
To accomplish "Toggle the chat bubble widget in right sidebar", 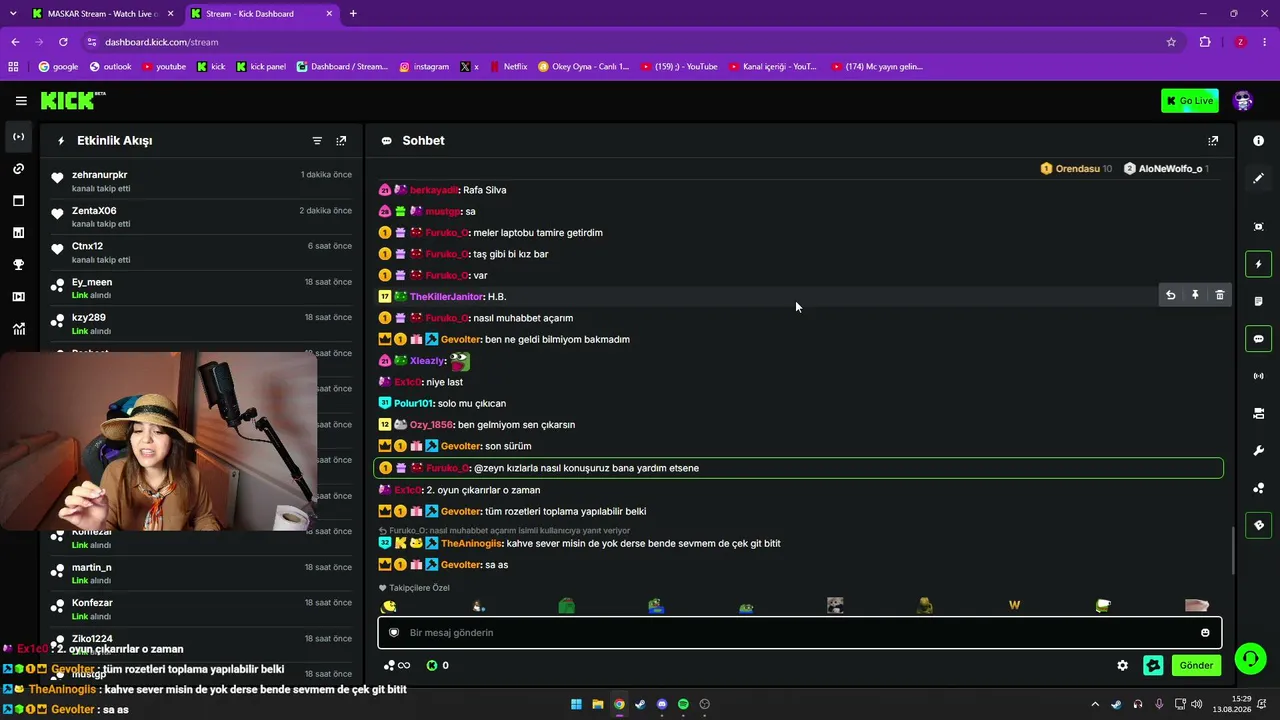I will pyautogui.click(x=1259, y=339).
